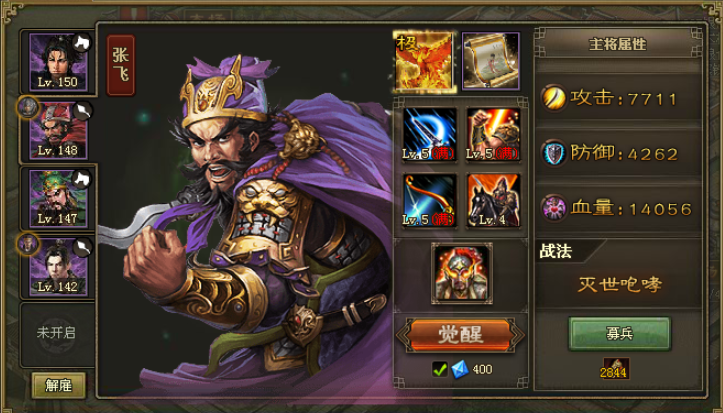Select the Lv.147 green-hat general portrait

click(58, 199)
